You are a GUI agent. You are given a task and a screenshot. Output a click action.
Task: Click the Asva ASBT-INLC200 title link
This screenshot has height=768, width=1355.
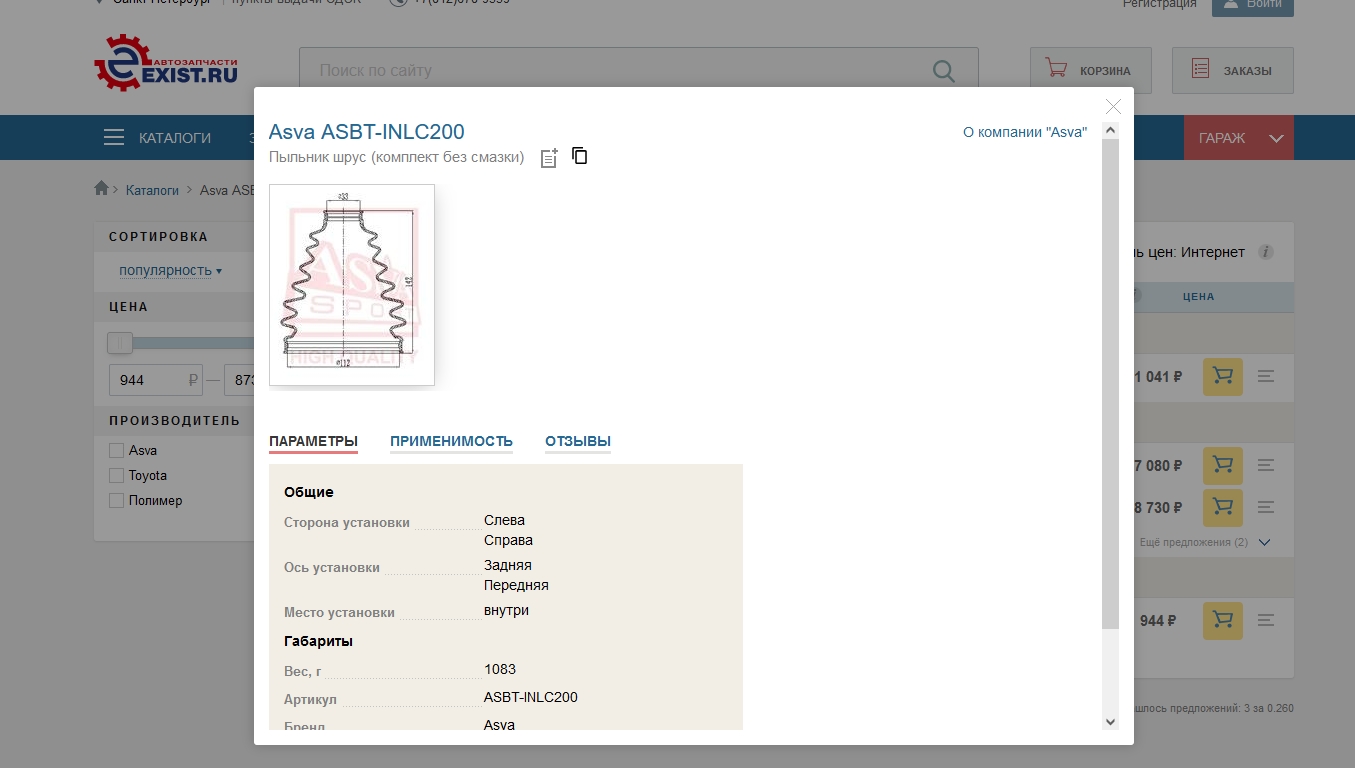click(x=367, y=132)
